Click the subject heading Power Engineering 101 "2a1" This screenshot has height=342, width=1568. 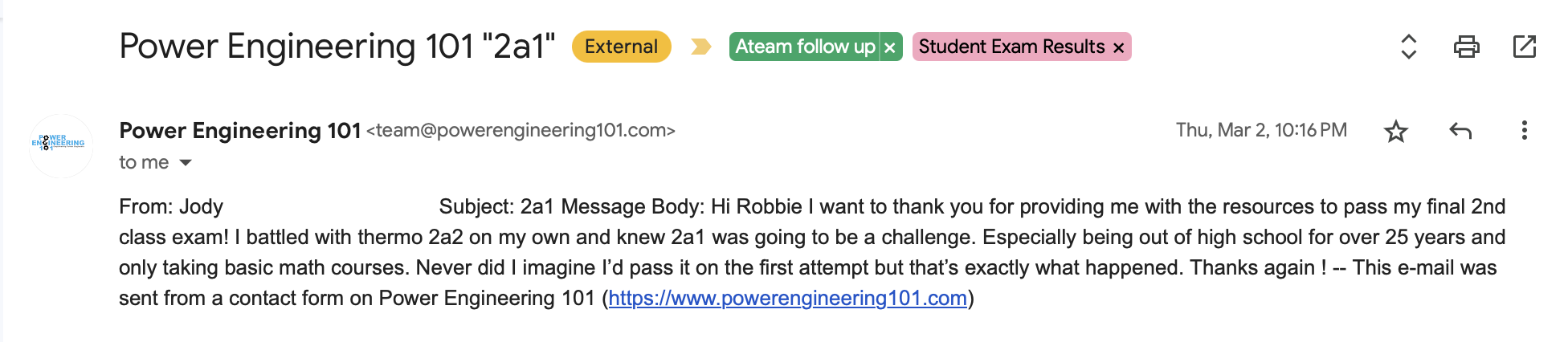(x=337, y=47)
